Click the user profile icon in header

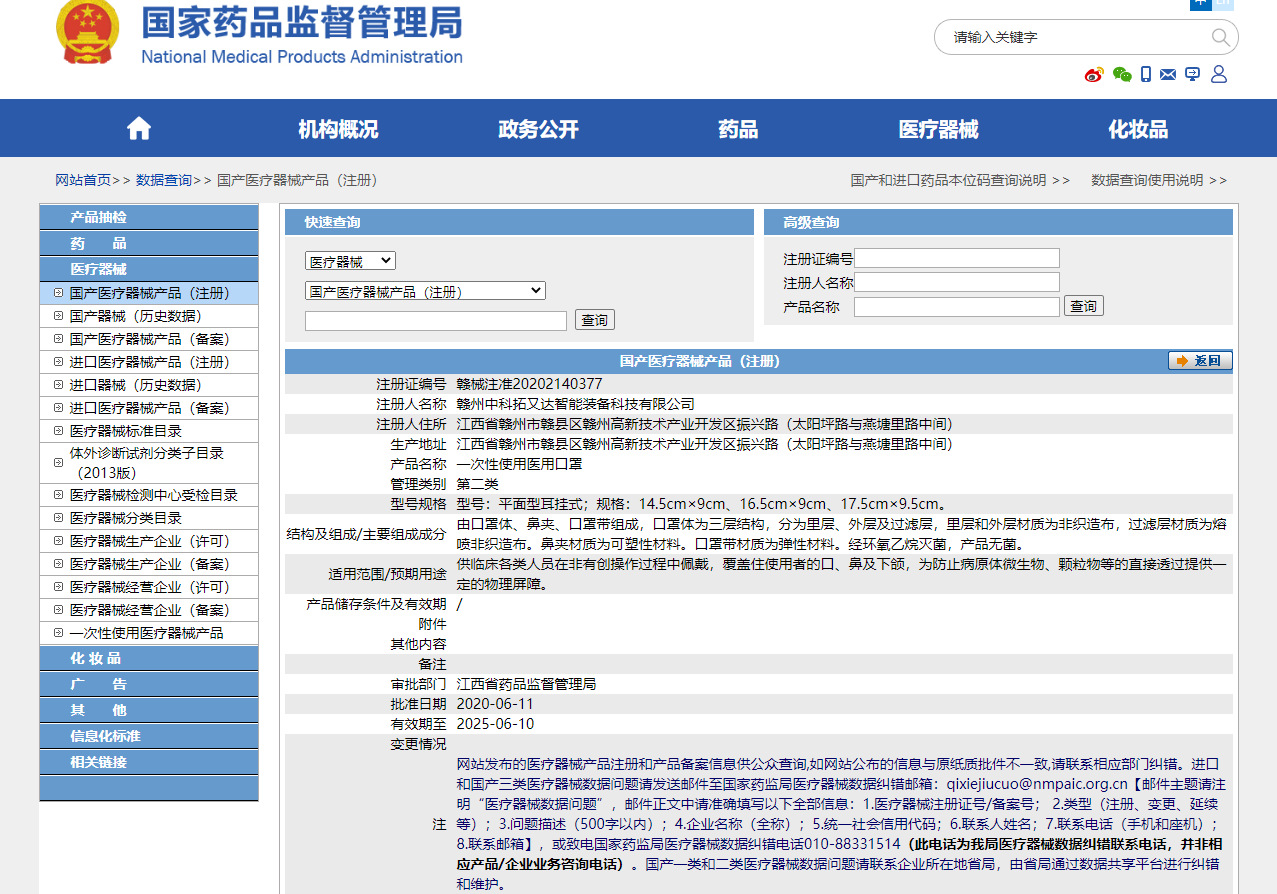point(1219,74)
